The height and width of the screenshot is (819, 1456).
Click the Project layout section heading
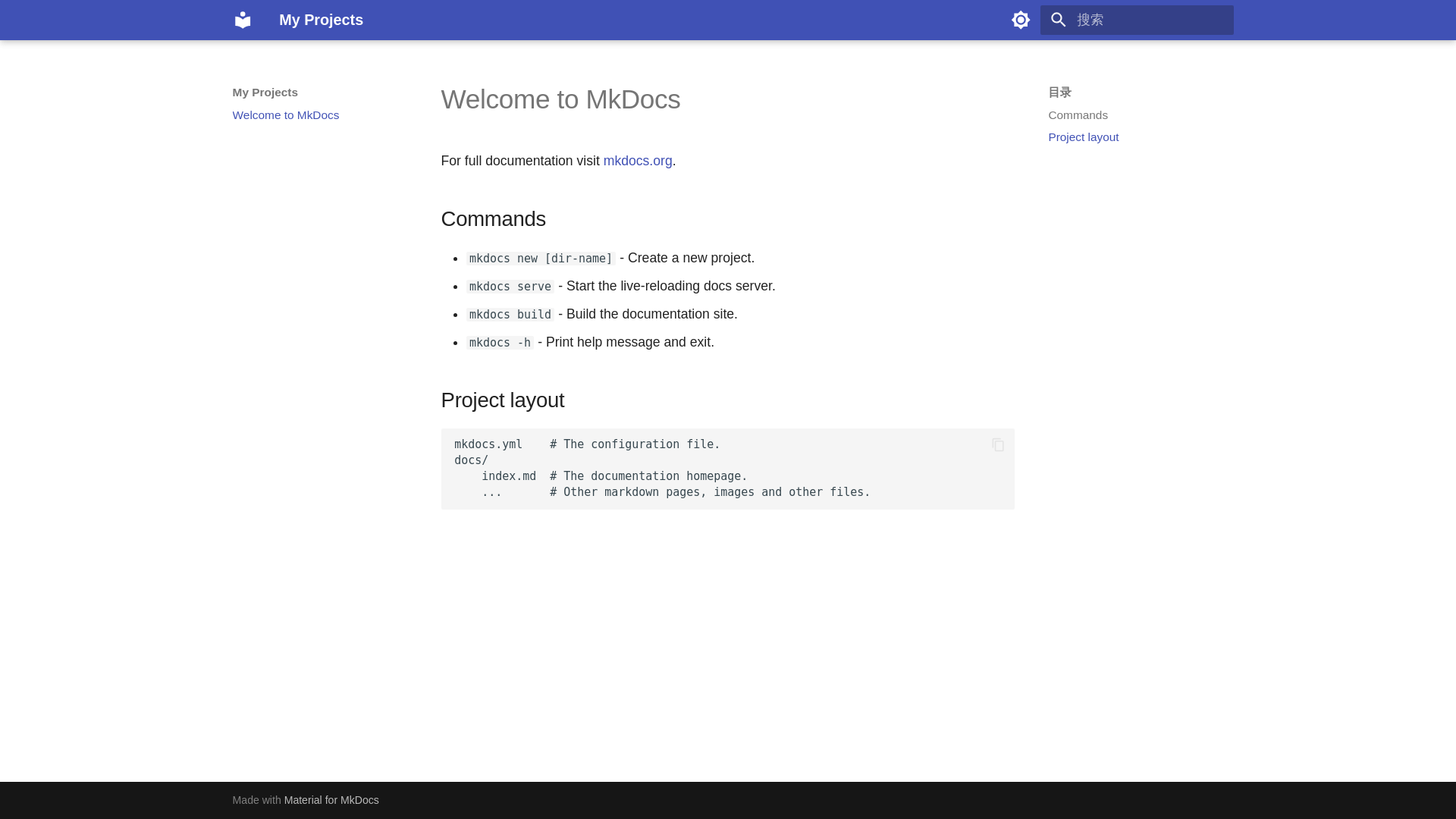502,400
